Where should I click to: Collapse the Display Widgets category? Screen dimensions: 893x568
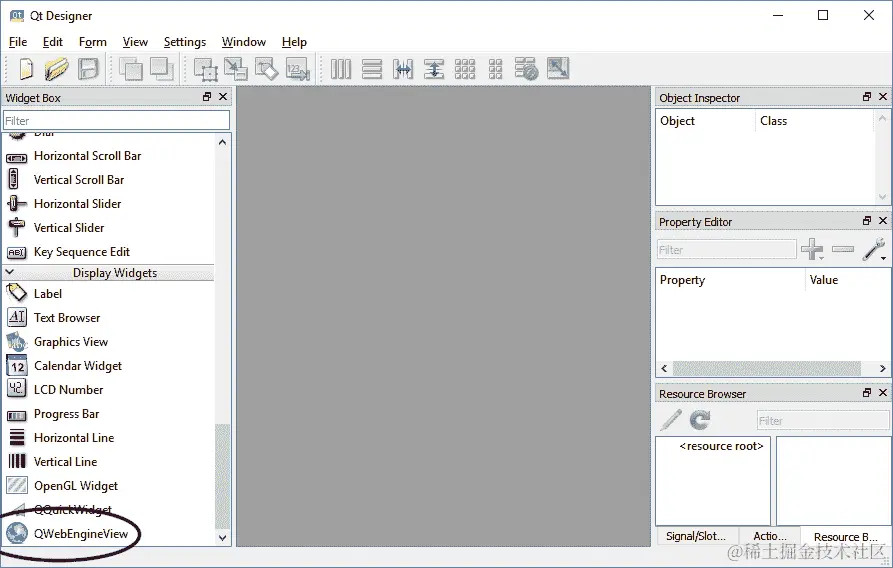click(10, 272)
